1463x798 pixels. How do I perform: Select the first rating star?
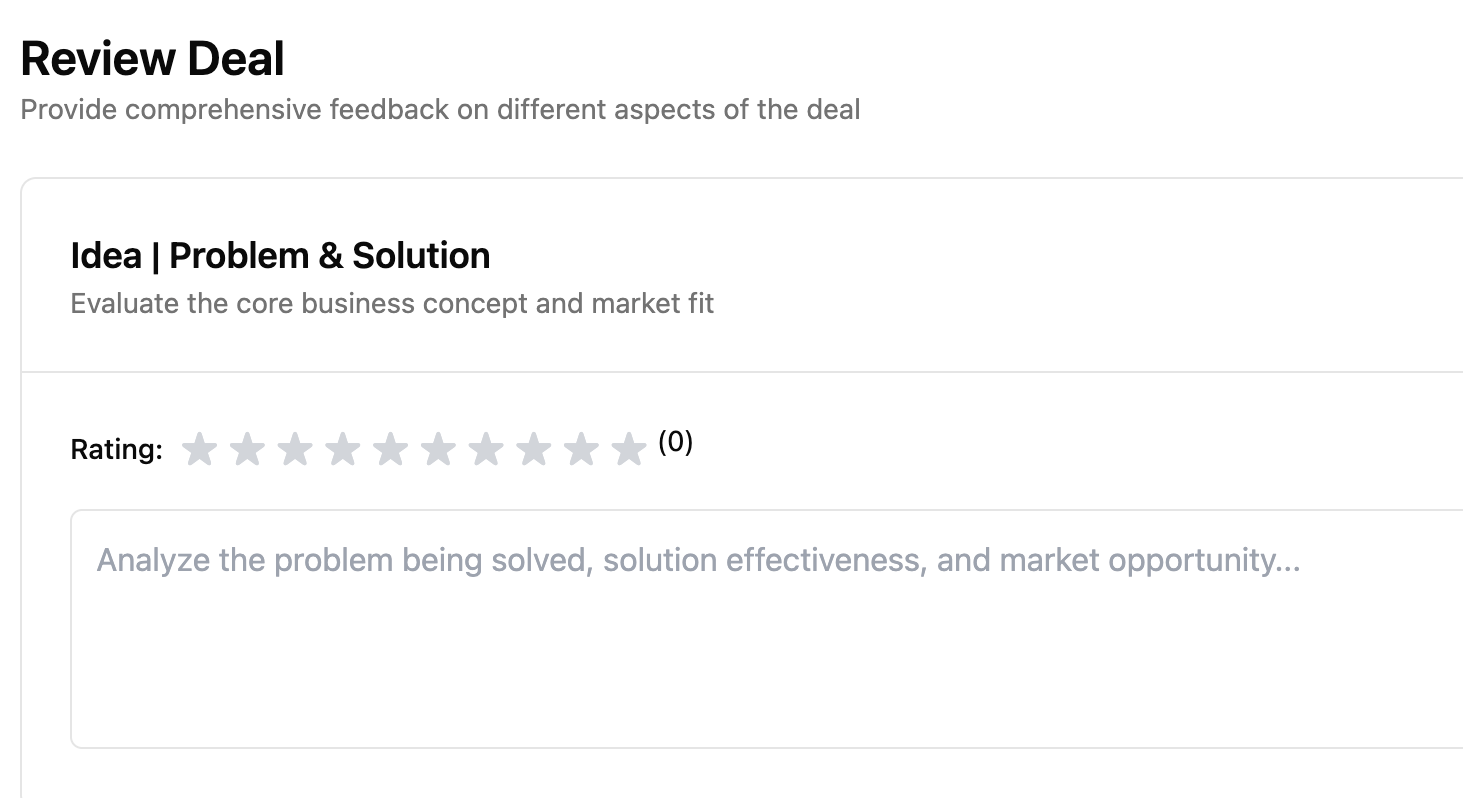pos(199,449)
